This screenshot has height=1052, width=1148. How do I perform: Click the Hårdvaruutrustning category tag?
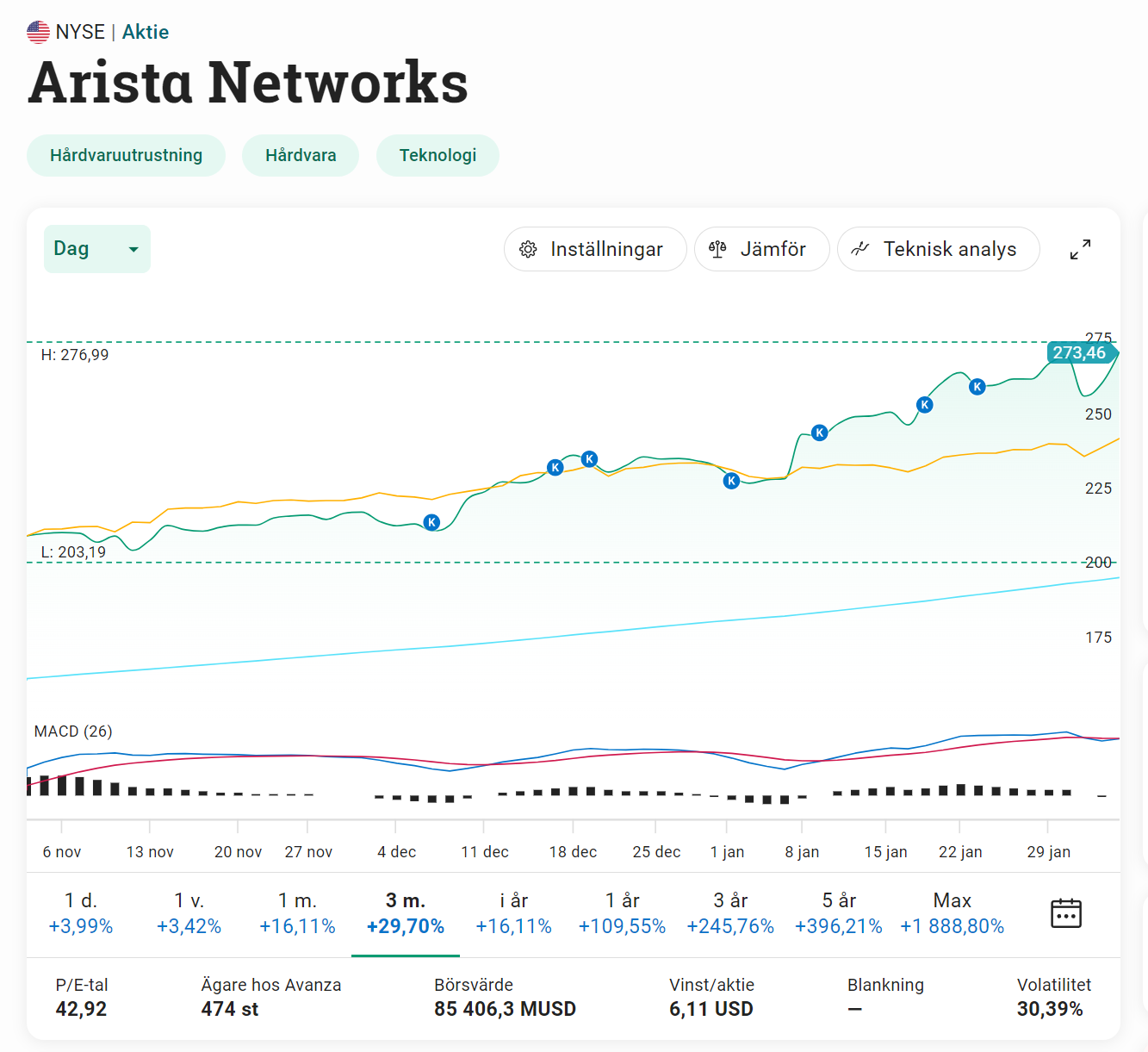pyautogui.click(x=126, y=155)
